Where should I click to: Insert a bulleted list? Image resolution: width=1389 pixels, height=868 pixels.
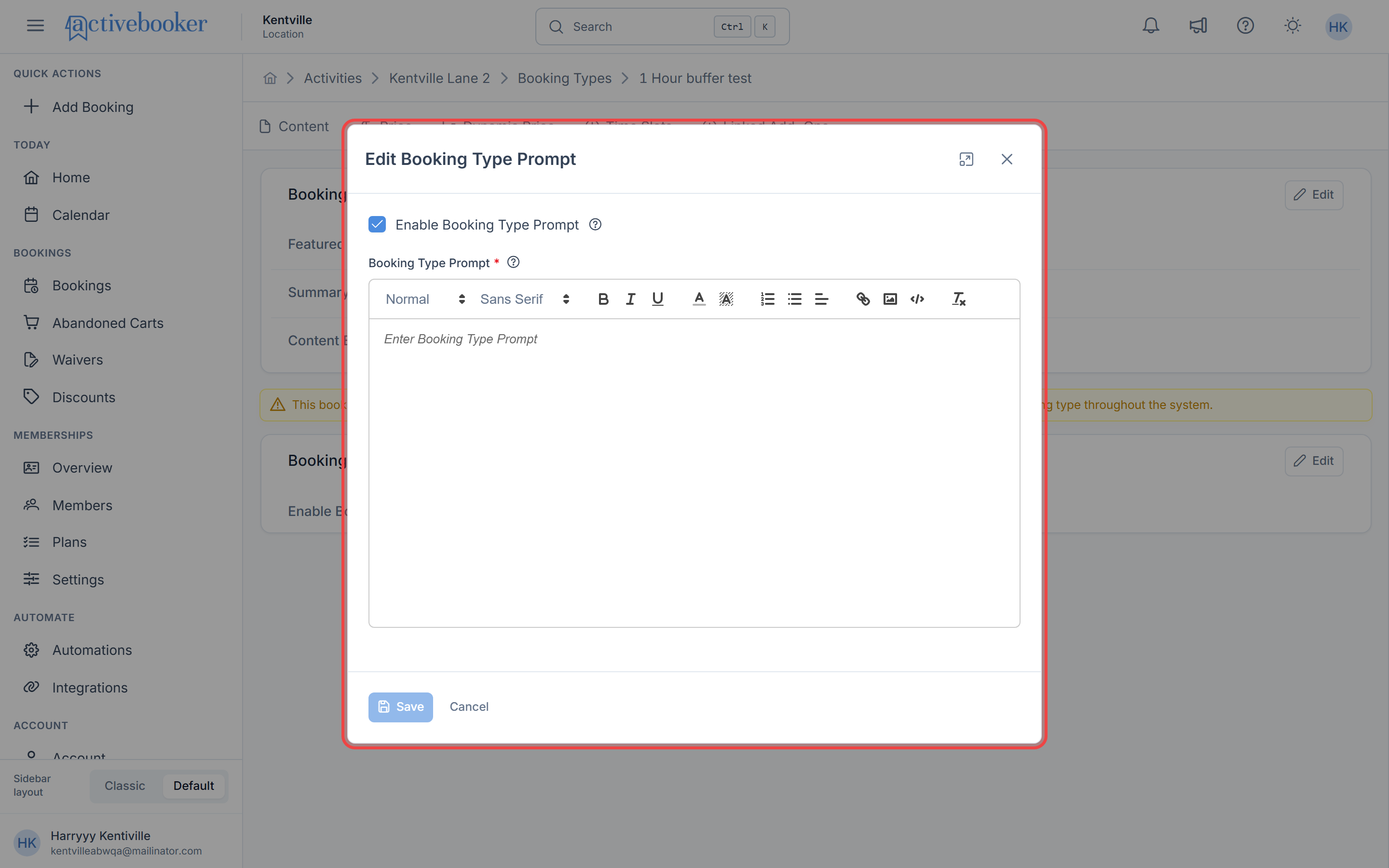click(x=794, y=299)
